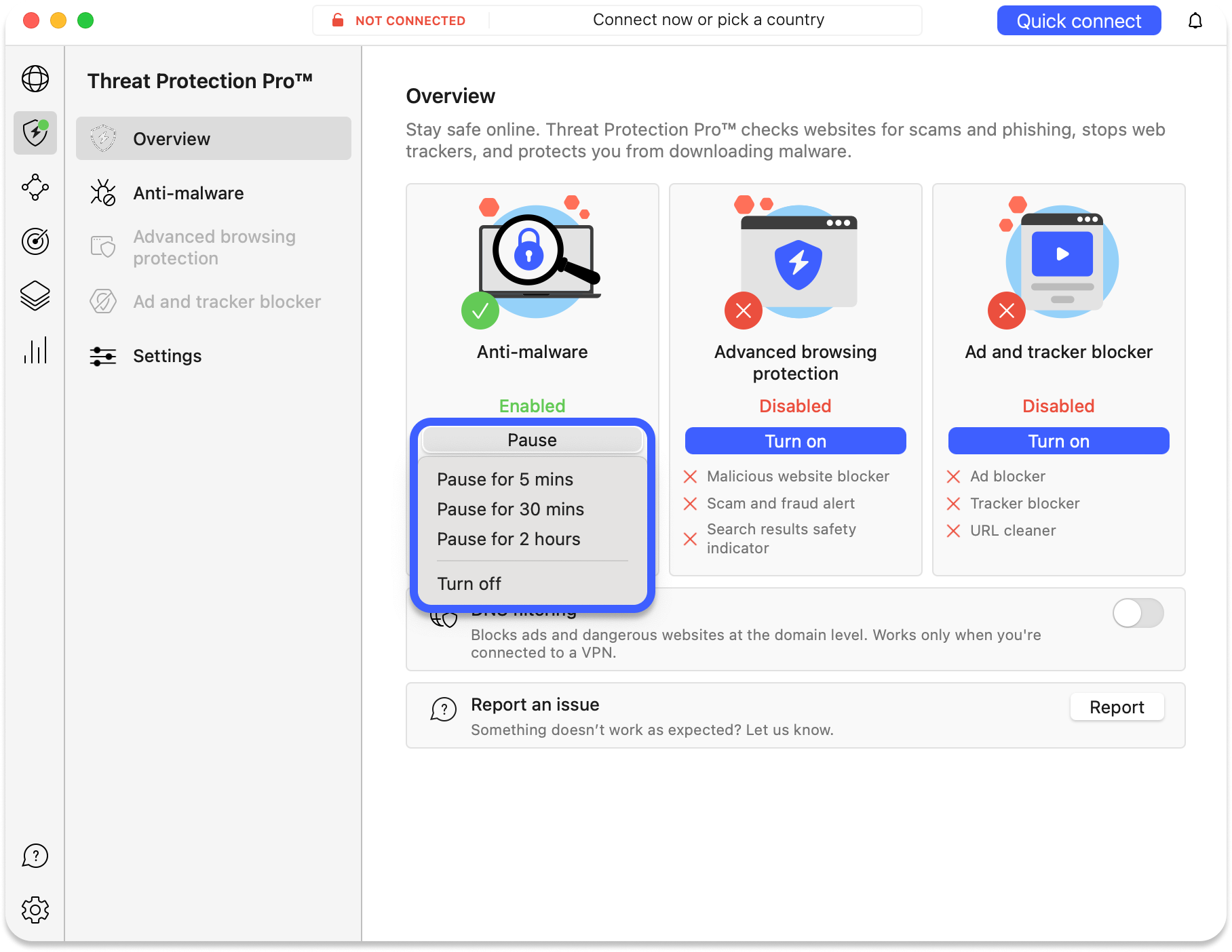The image size is (1232, 952).
Task: Enable the Ad and tracker blocker
Action: pos(1058,441)
